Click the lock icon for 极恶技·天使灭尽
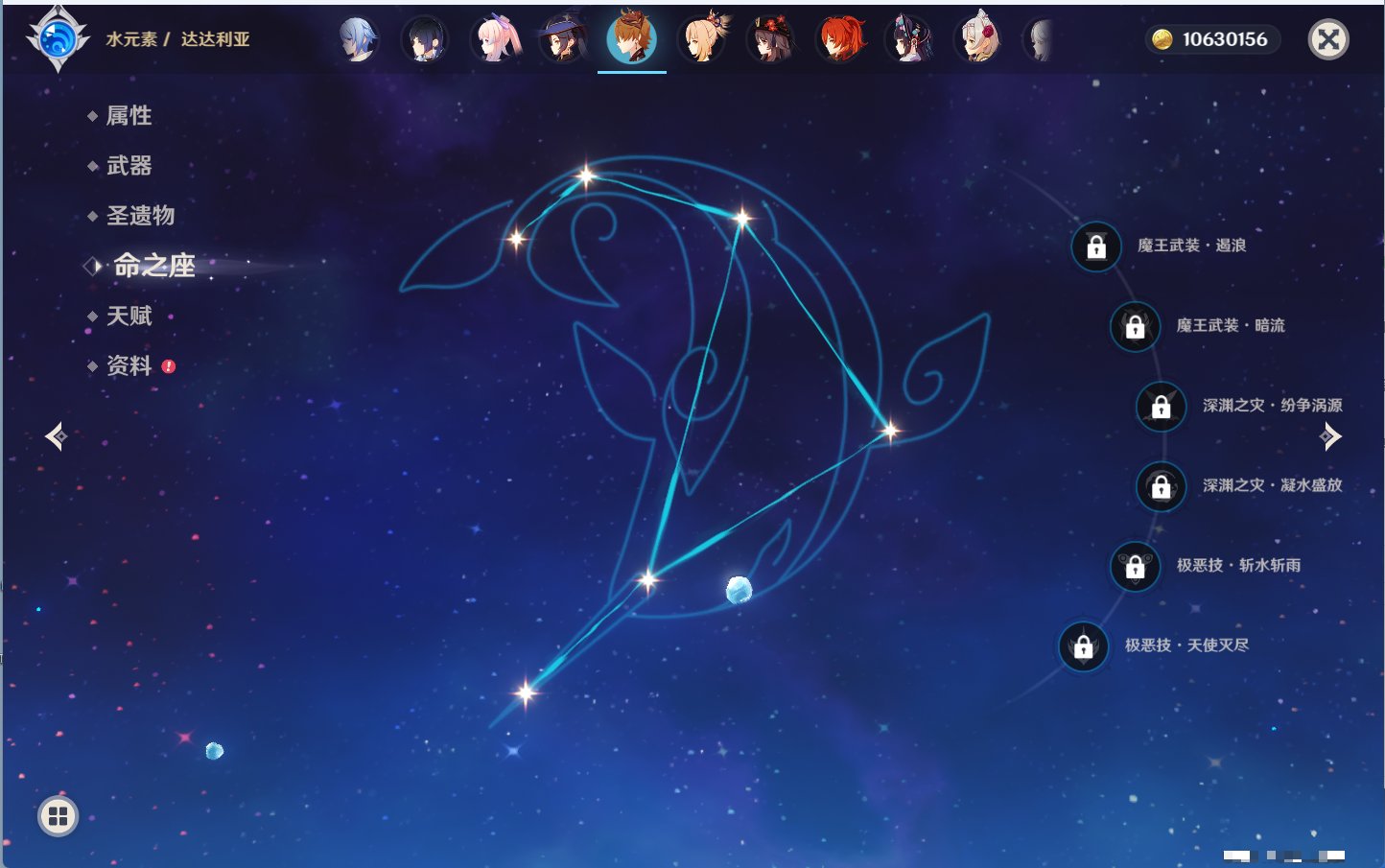 pyautogui.click(x=1083, y=646)
